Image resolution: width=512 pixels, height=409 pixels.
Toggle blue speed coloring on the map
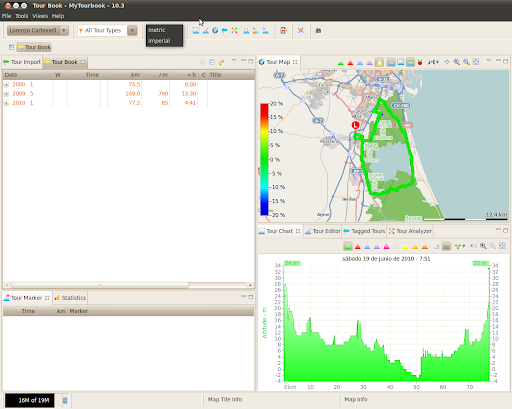(360, 62)
